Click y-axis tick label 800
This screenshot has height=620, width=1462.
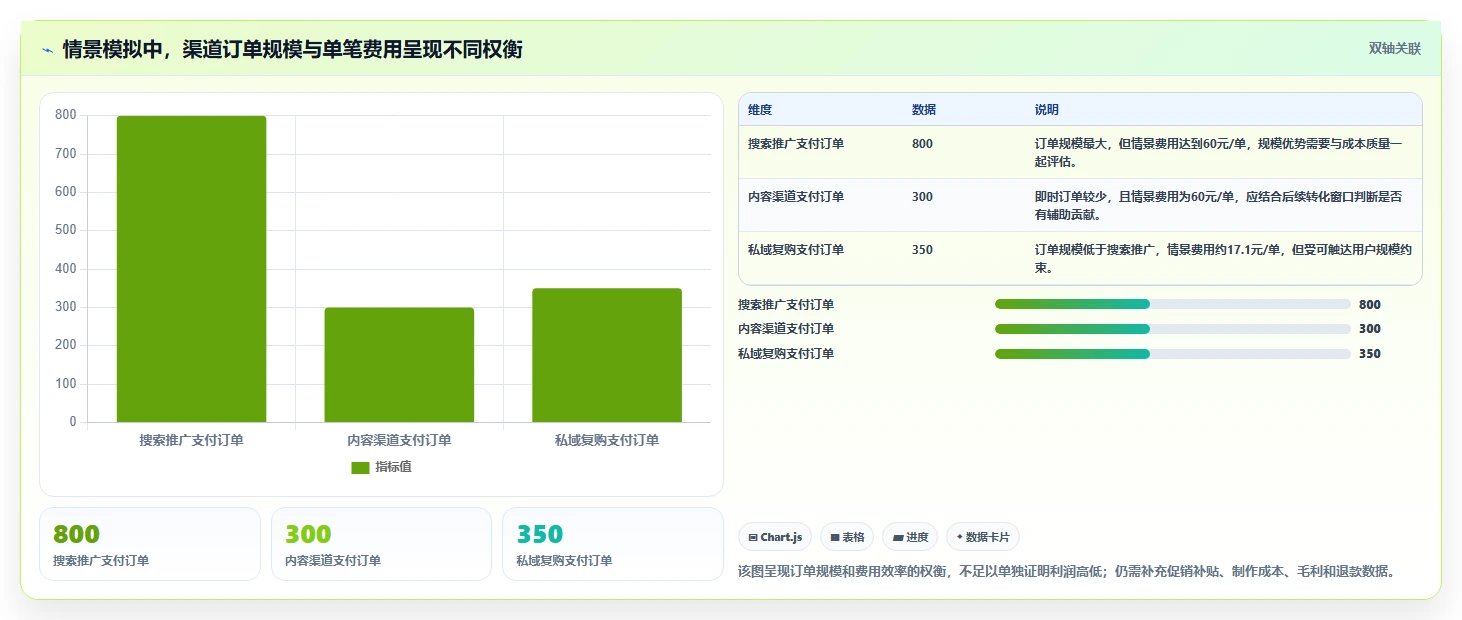(66, 115)
